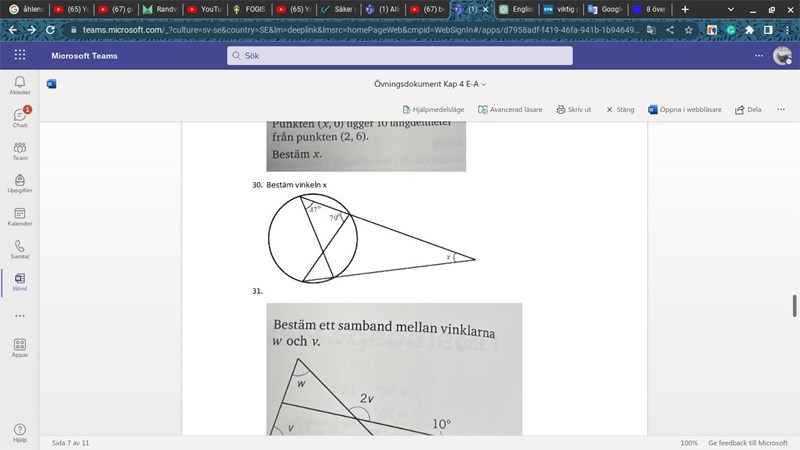Viewport: 800px width, 450px height.
Task: Go to the Team section
Action: (20, 151)
